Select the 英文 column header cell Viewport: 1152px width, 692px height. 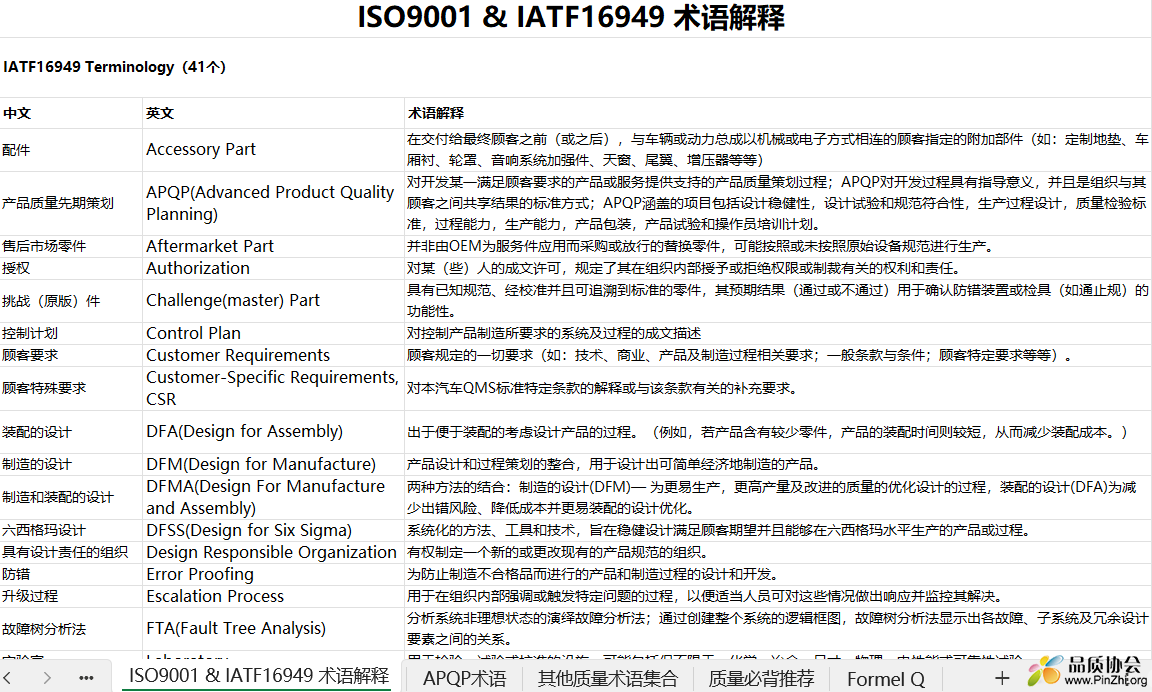tap(273, 113)
